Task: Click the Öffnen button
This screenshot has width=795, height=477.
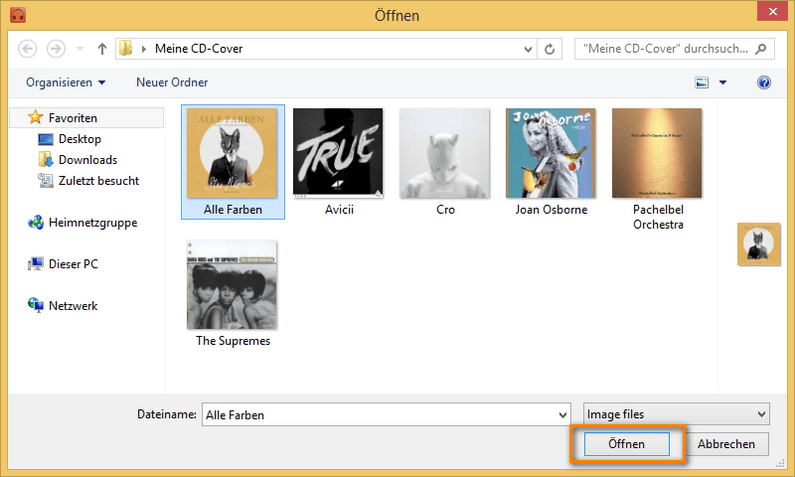Action: 627,444
